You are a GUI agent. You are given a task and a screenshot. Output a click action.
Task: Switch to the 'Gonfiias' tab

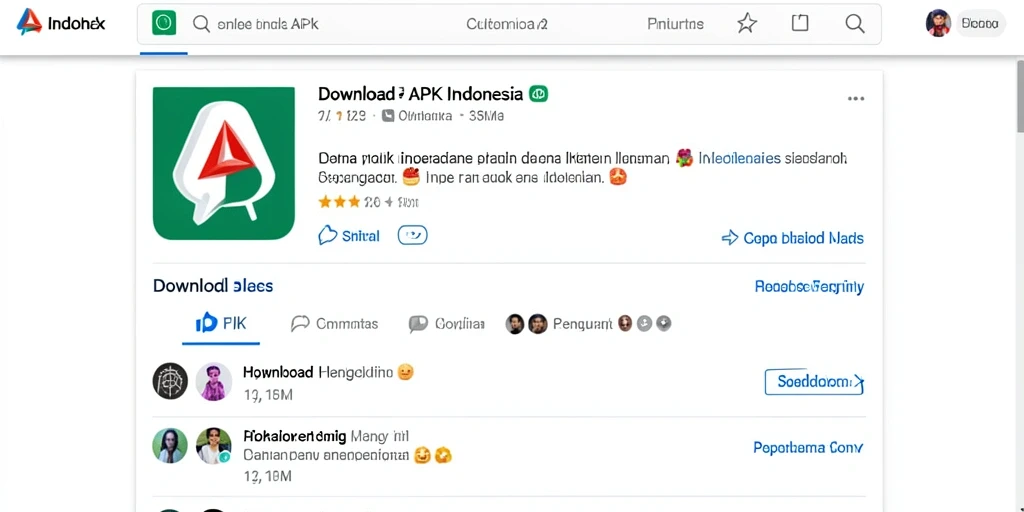coord(447,324)
